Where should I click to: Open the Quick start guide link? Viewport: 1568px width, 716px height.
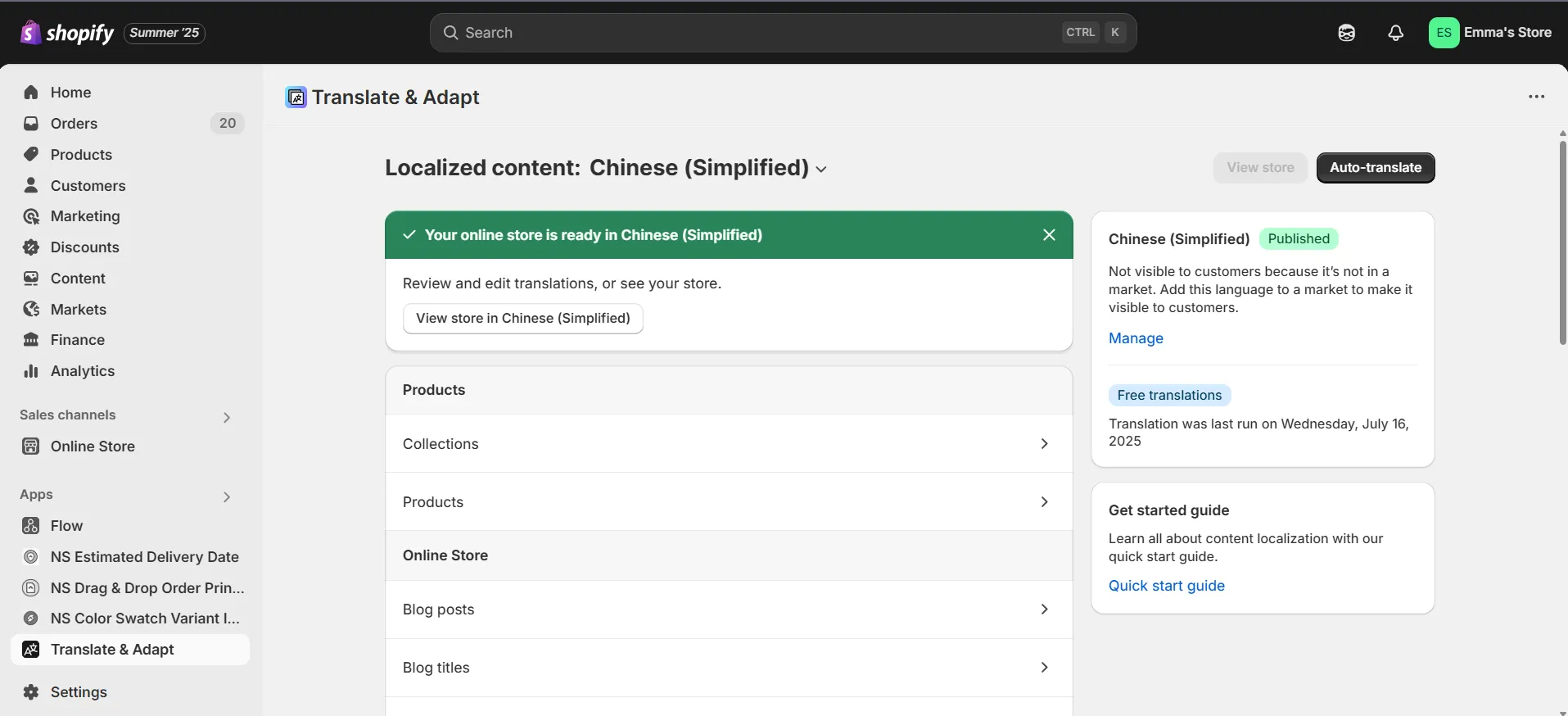pyautogui.click(x=1167, y=586)
